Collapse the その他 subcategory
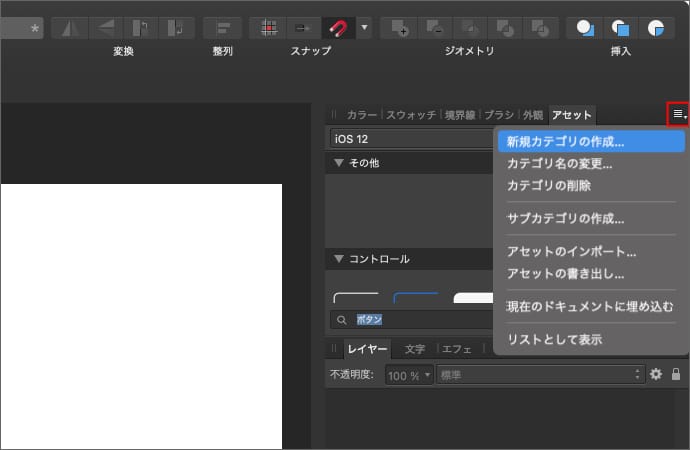Image resolution: width=690 pixels, height=450 pixels. click(339, 163)
